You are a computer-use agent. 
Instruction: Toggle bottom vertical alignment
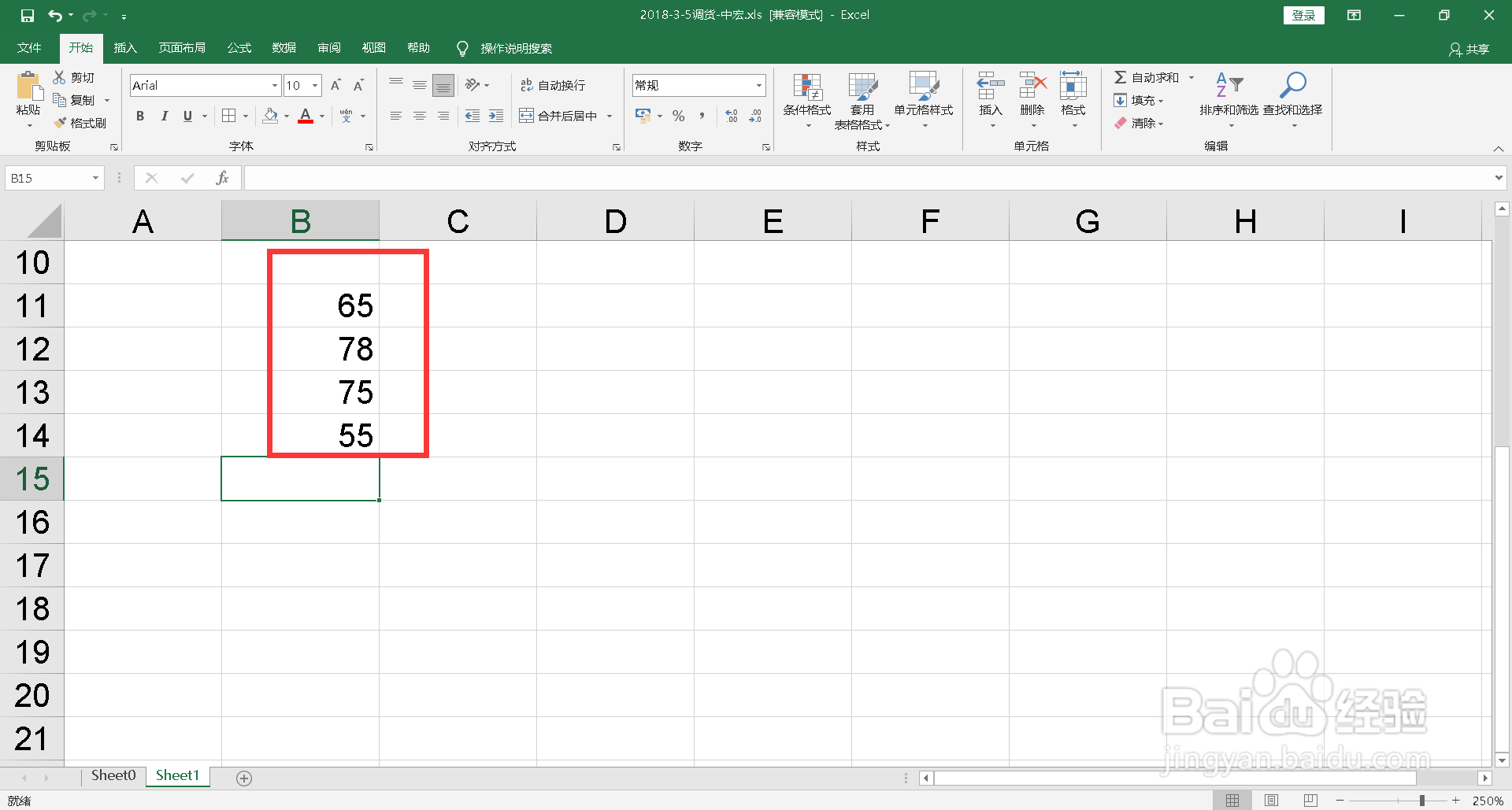(x=443, y=85)
